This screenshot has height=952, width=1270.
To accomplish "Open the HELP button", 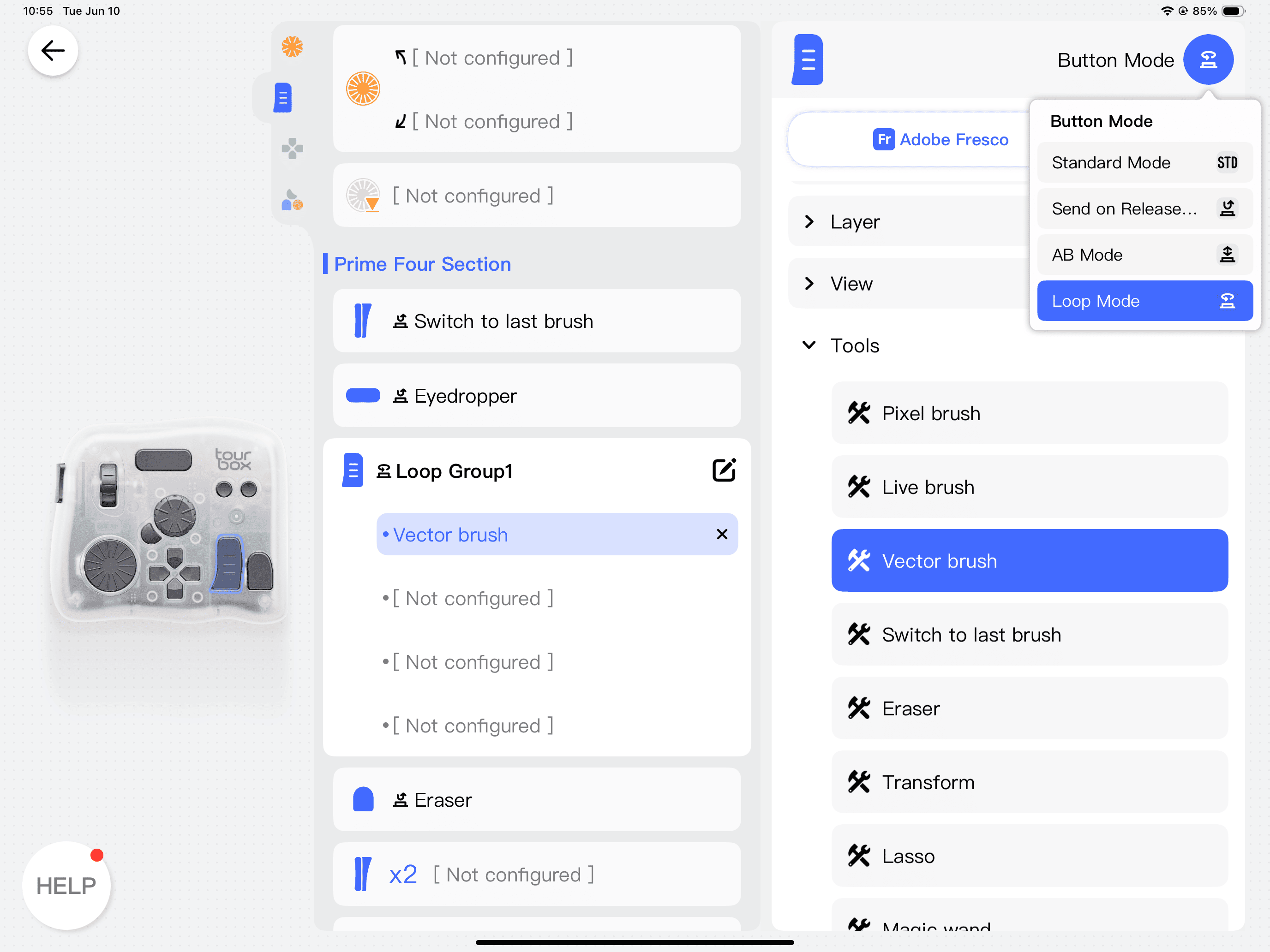I will coord(66,885).
